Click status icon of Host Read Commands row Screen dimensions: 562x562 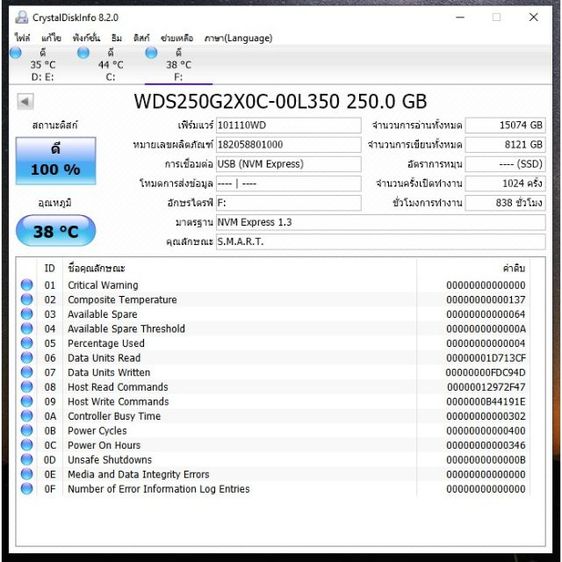click(27, 387)
